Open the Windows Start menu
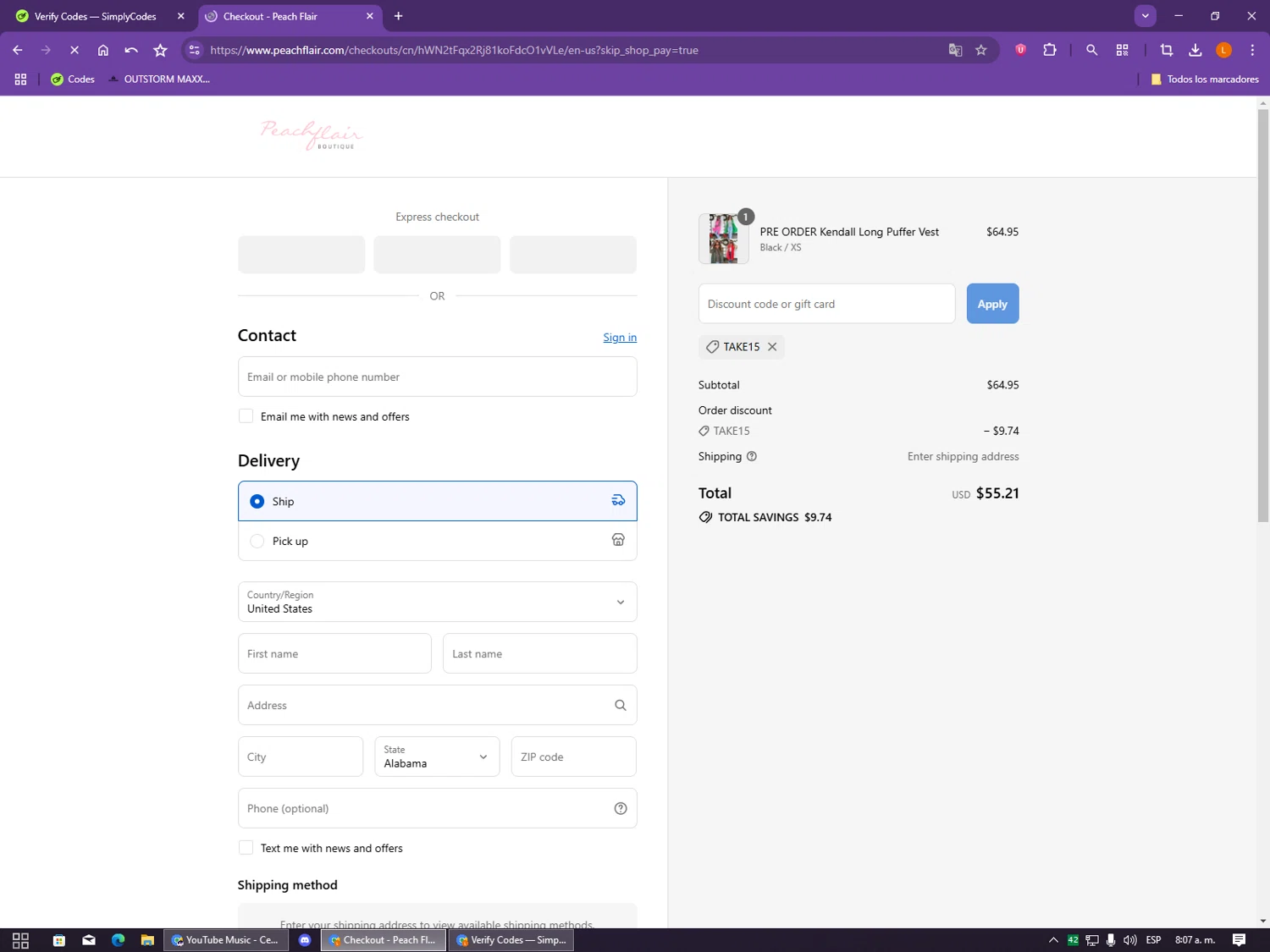1270x952 pixels. point(20,940)
